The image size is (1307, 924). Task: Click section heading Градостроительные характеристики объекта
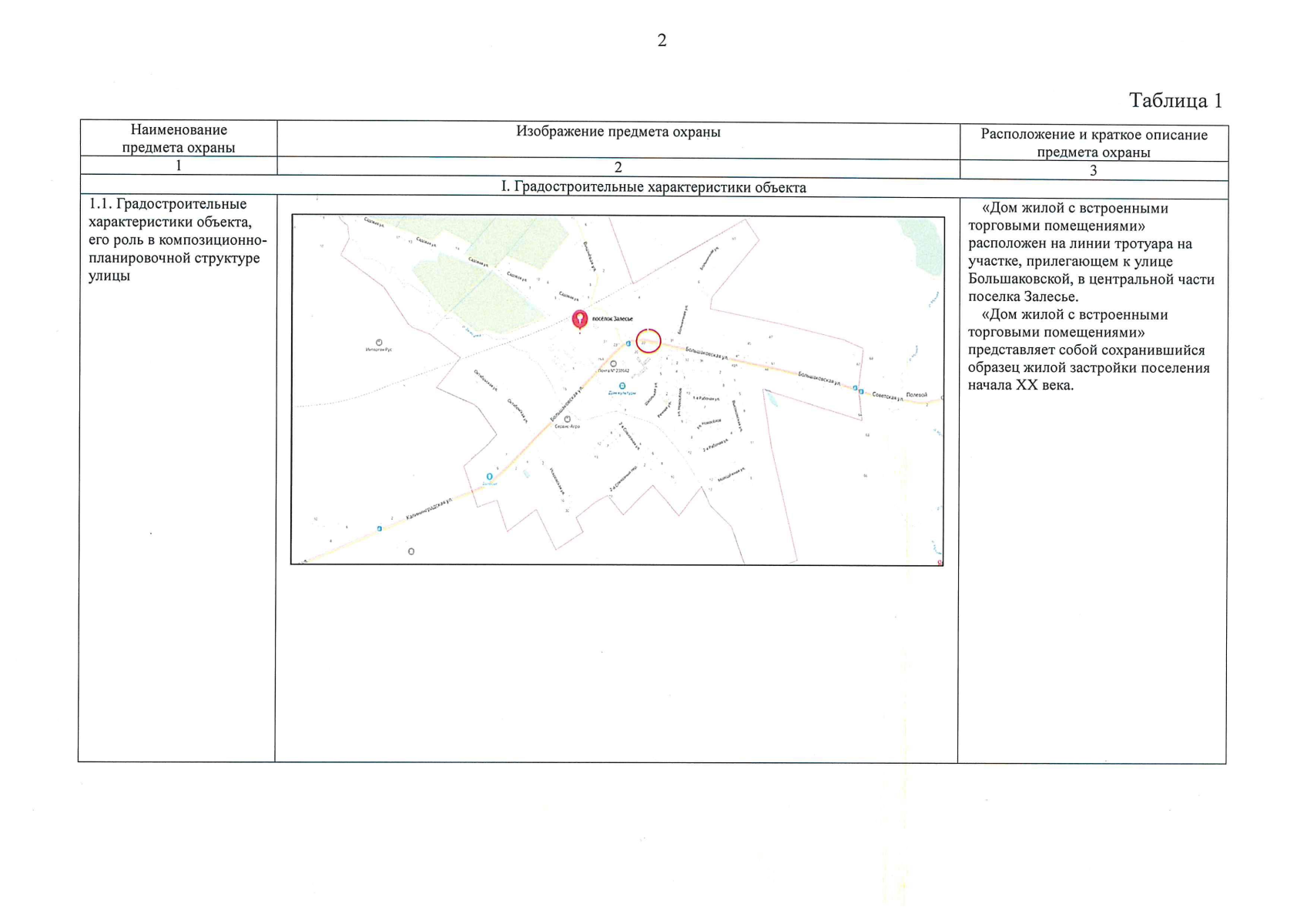click(653, 187)
